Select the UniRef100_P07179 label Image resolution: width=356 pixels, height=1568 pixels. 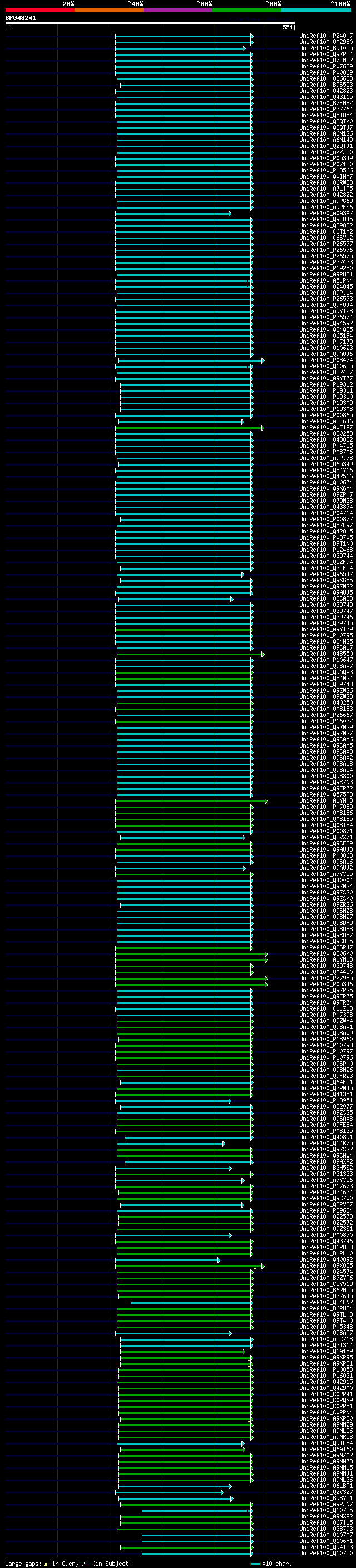[326, 342]
